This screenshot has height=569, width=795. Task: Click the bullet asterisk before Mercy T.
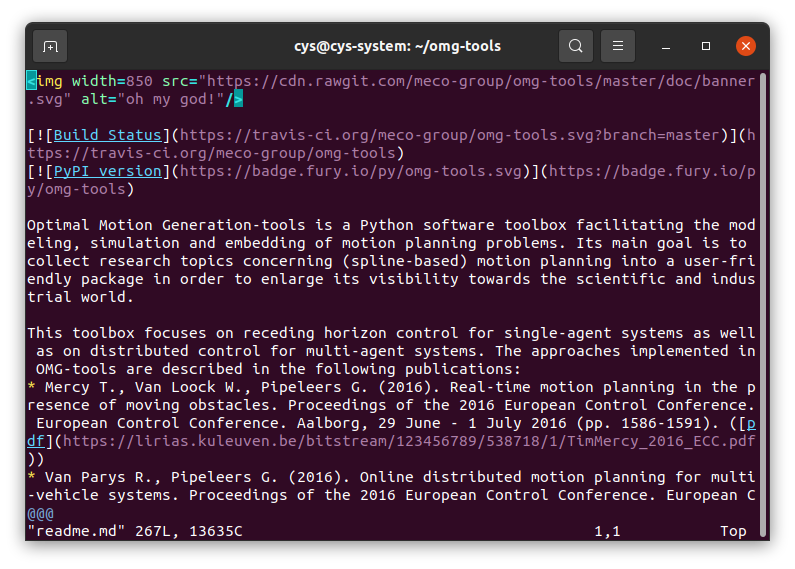pyautogui.click(x=32, y=387)
